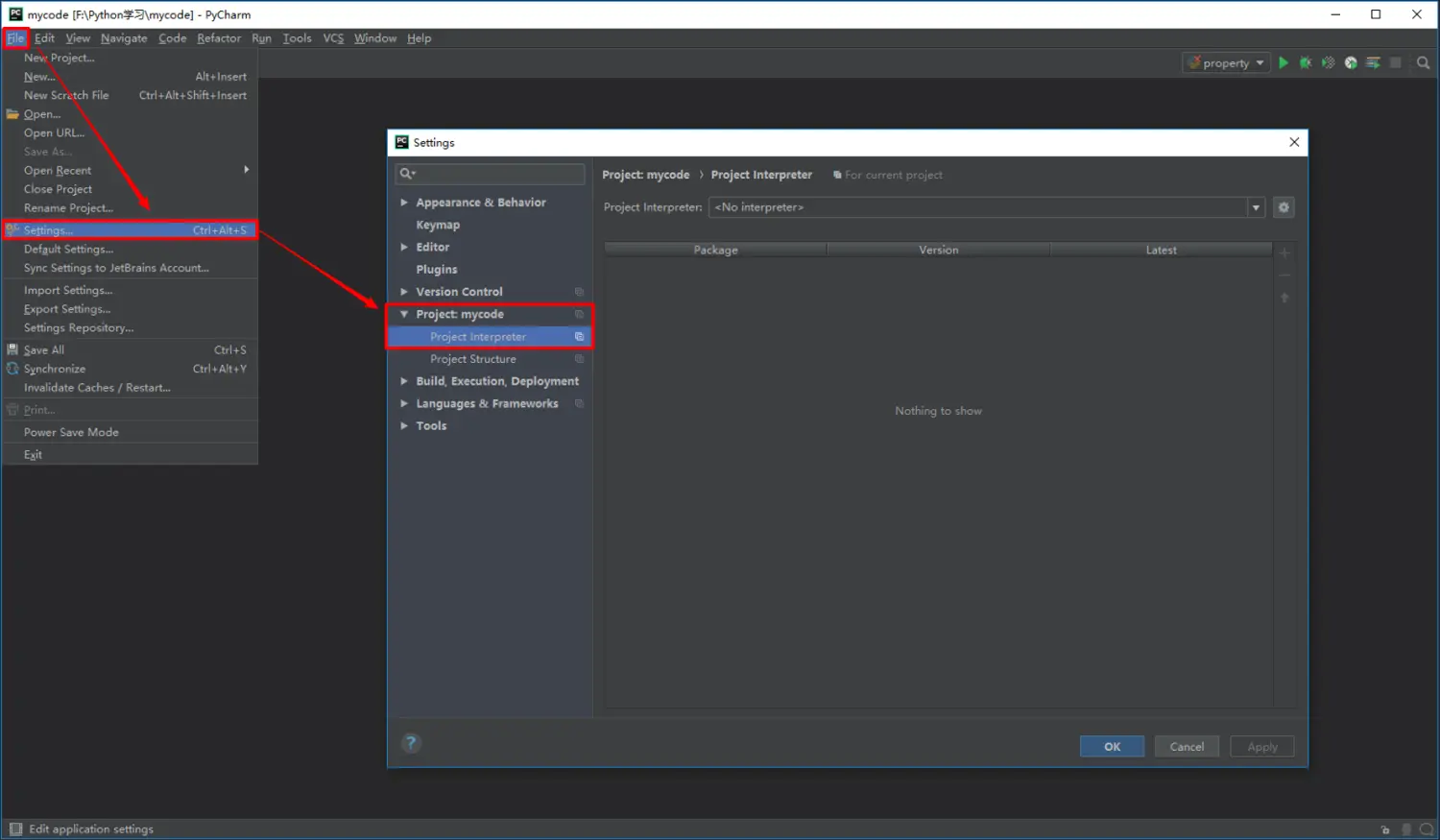Start debugging with the green bug icon
This screenshot has height=840, width=1440.
tap(1306, 62)
